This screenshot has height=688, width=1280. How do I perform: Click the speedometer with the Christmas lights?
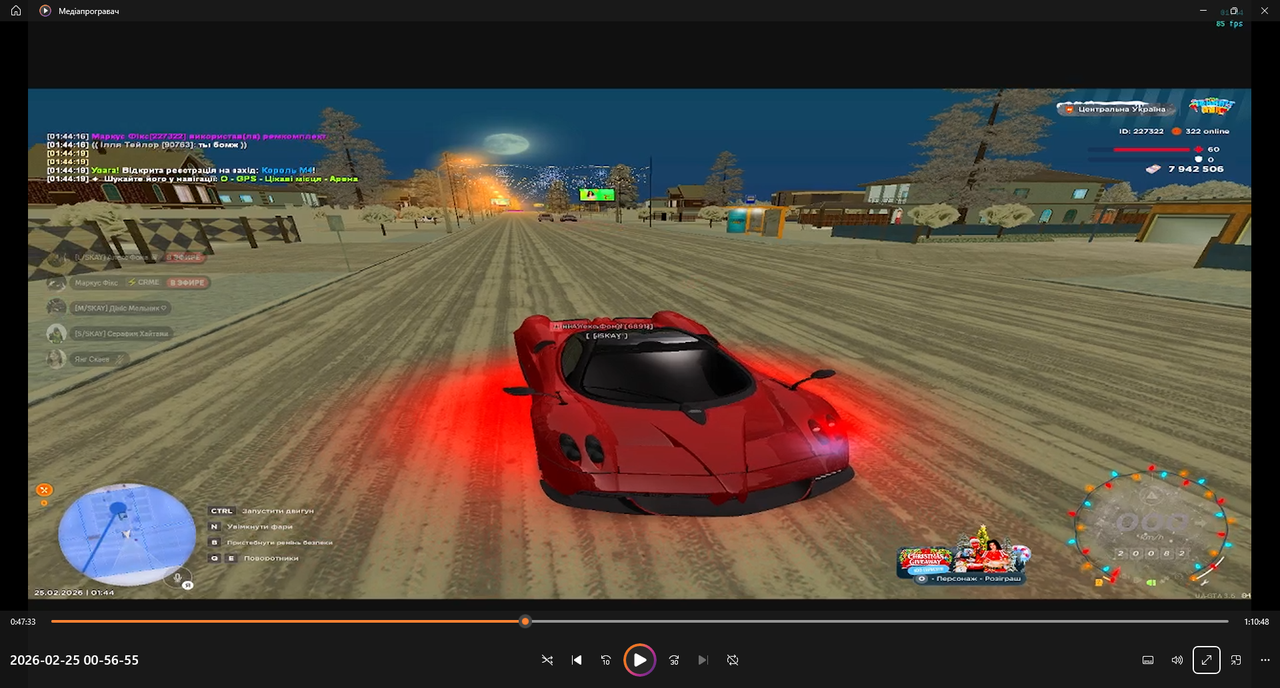click(1151, 525)
